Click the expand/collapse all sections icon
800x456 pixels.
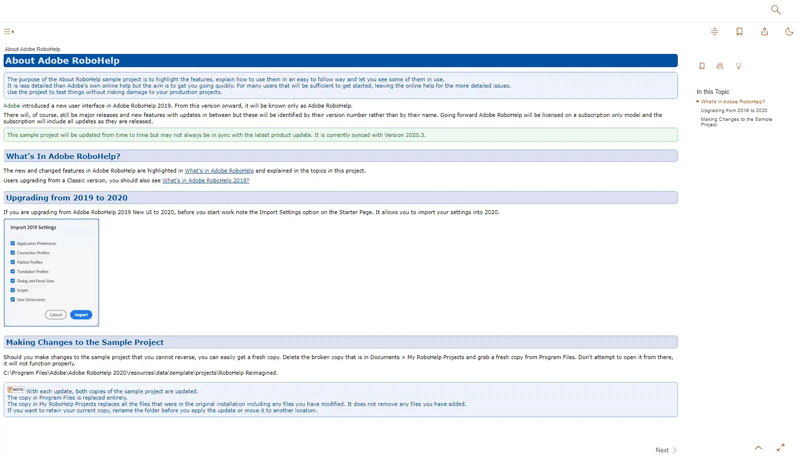714,32
